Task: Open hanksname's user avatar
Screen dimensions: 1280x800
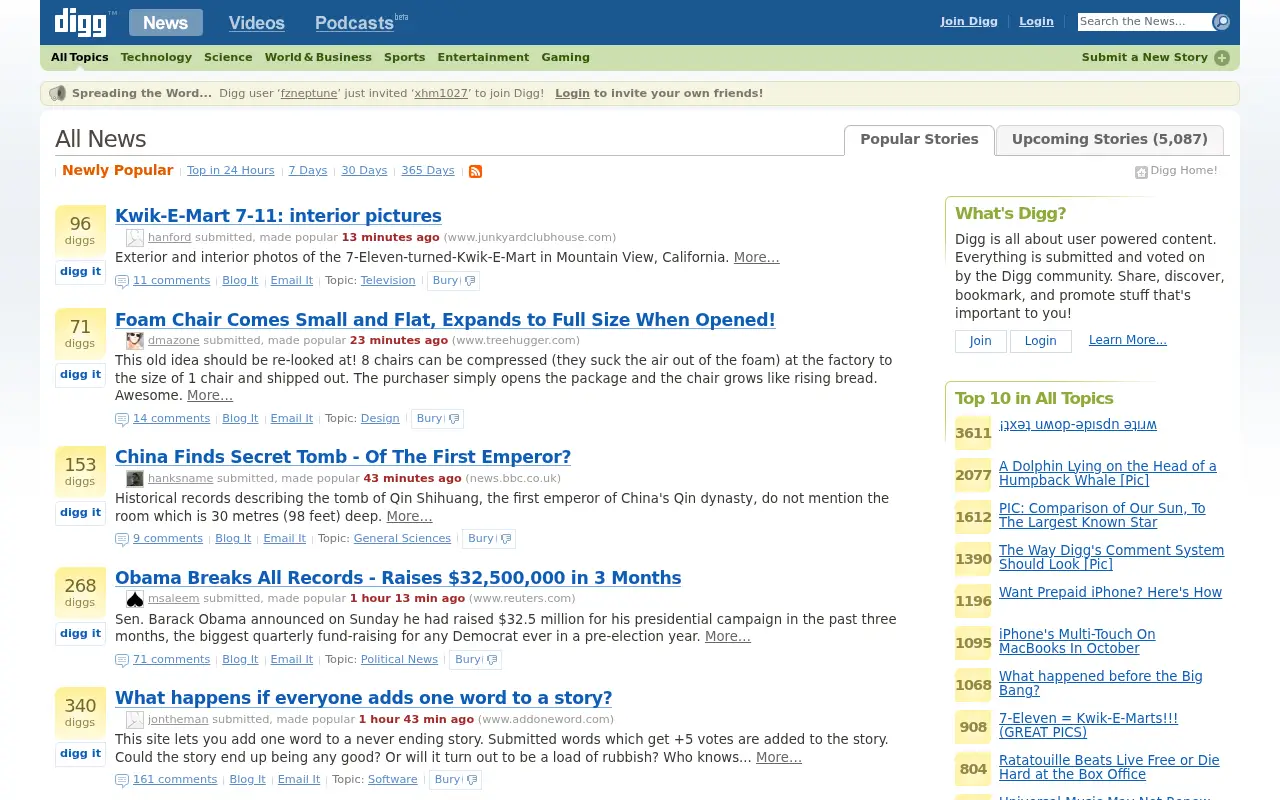Action: coord(134,479)
